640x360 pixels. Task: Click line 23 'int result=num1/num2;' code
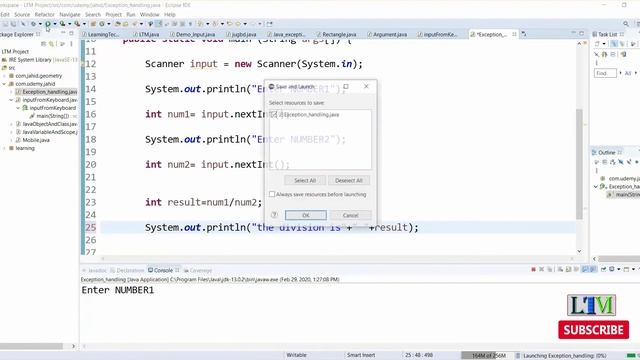(203, 202)
